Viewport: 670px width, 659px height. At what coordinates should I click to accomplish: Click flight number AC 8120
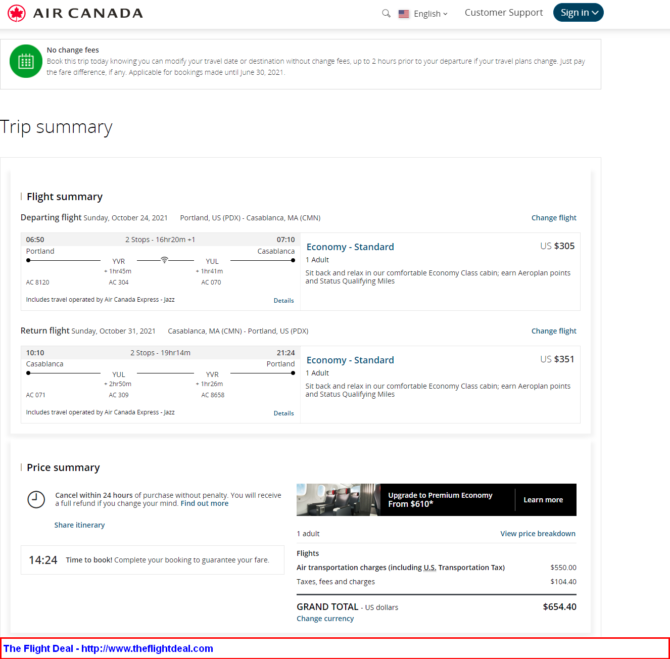[38, 282]
